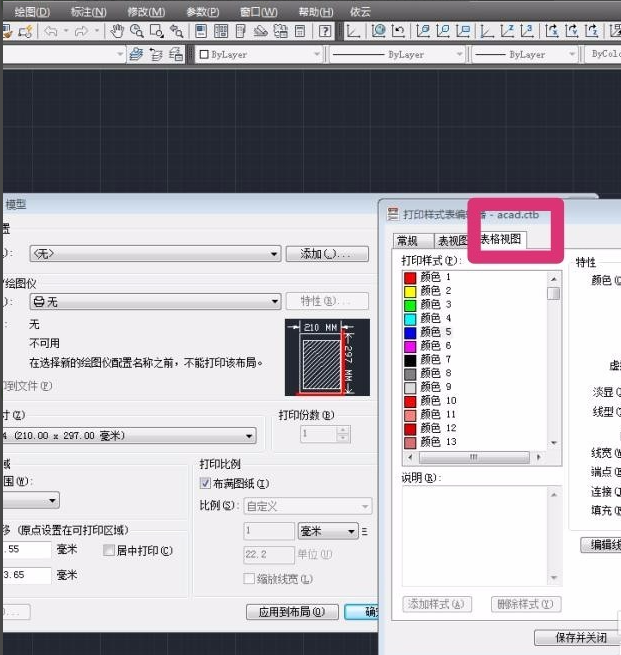
Task: Open the 修改(M) menu
Action: (146, 11)
